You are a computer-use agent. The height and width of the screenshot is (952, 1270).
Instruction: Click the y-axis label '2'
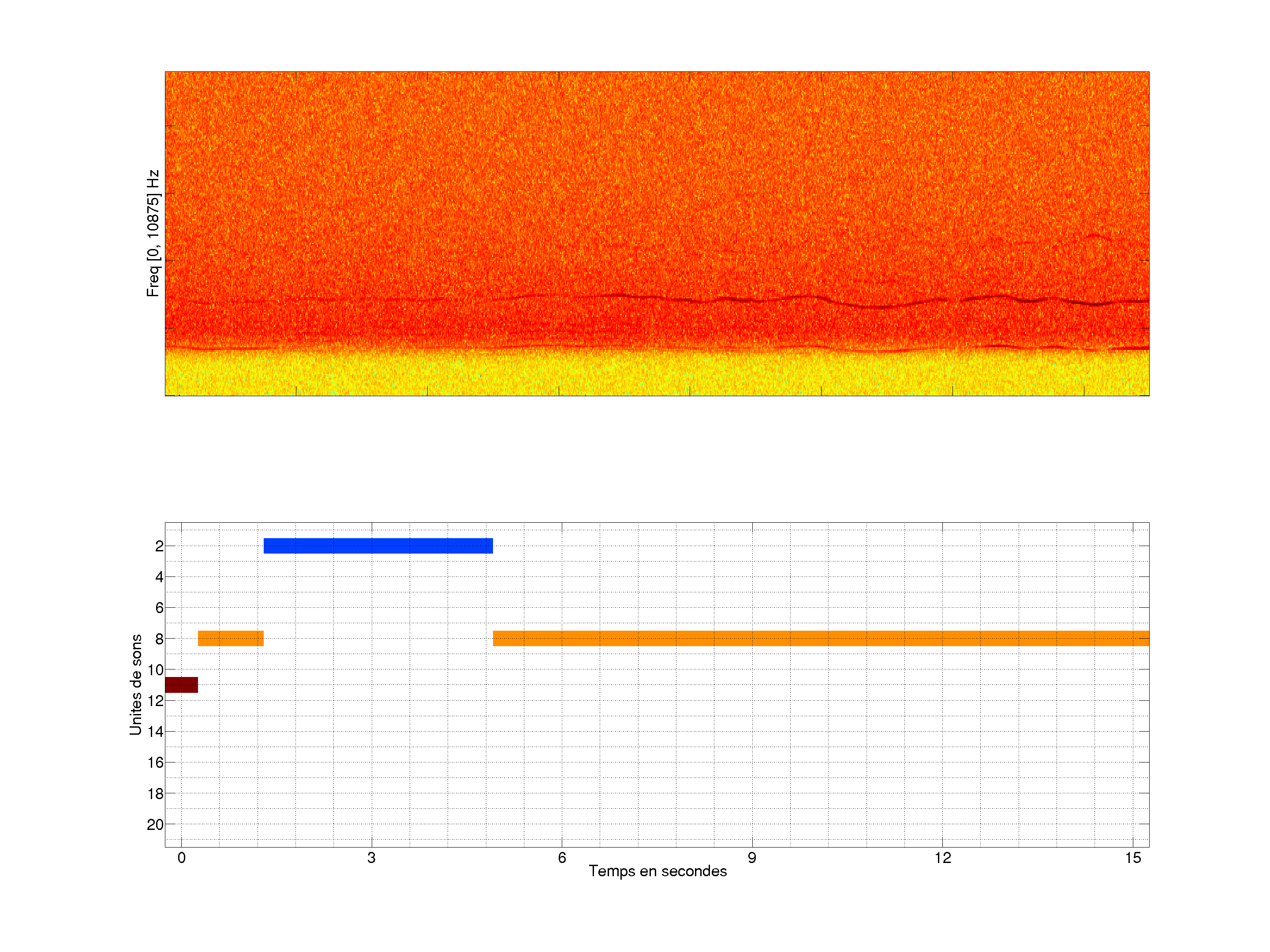159,546
